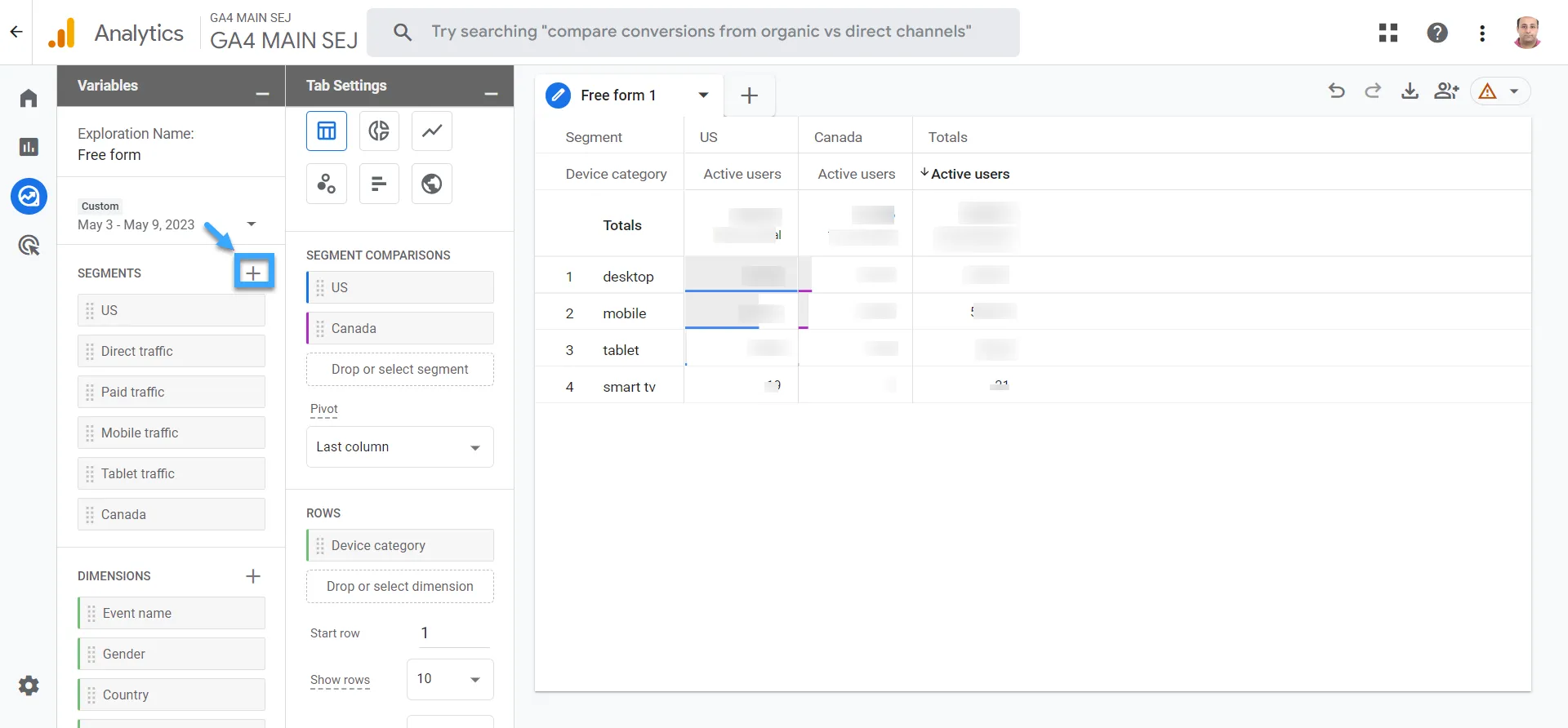This screenshot has width=1568, height=728.
Task: Select the US segment variable
Action: point(171,311)
